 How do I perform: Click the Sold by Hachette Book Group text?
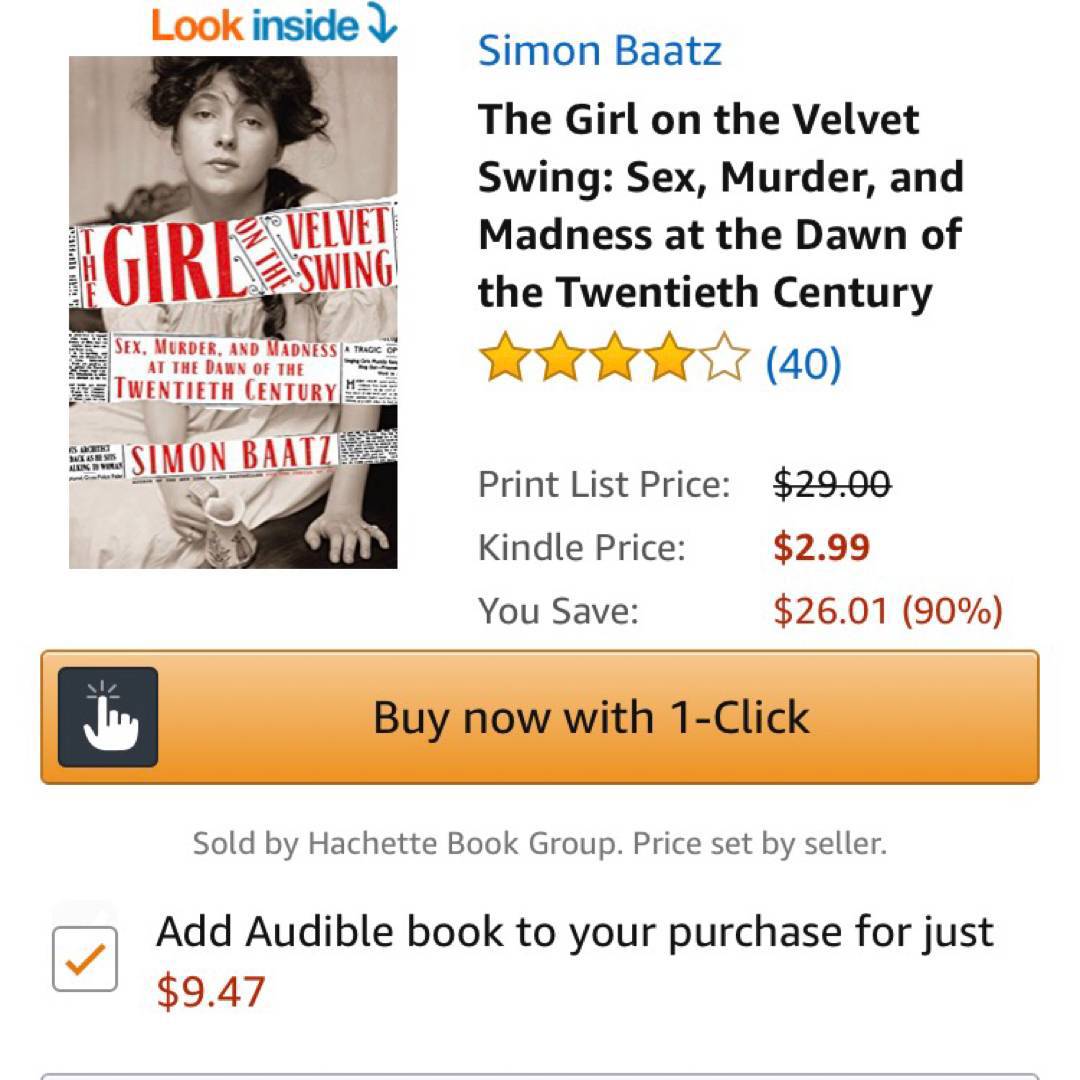539,843
